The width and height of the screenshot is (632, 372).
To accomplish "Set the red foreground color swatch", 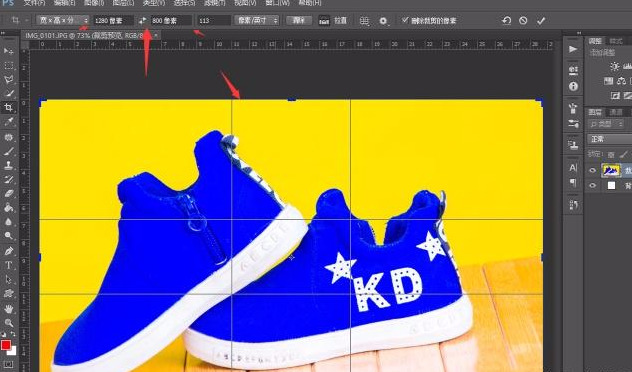I will point(6,345).
